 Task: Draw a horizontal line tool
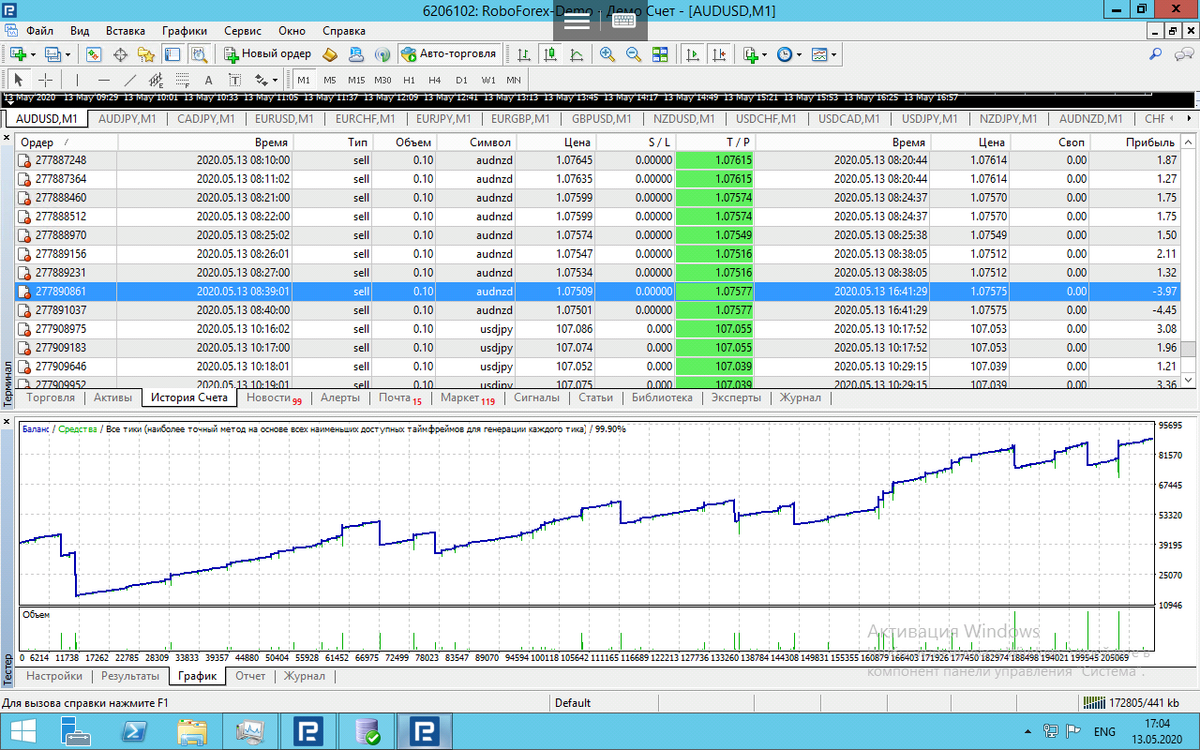[104, 80]
